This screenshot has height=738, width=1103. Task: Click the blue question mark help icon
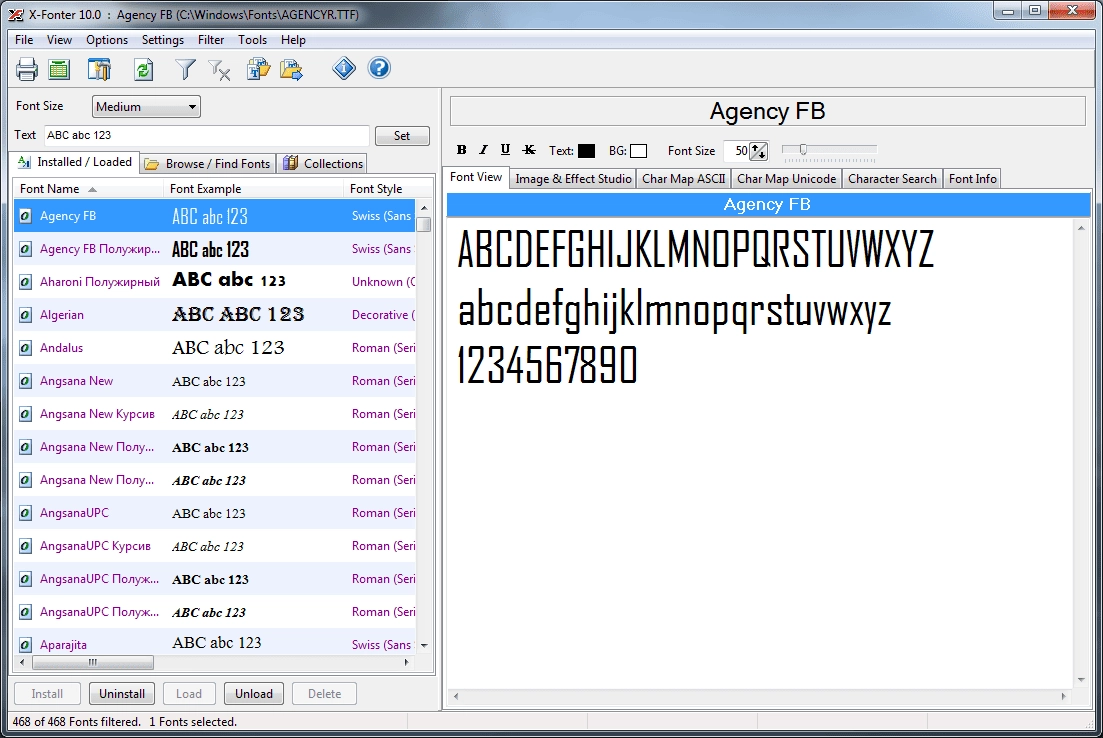pos(379,68)
